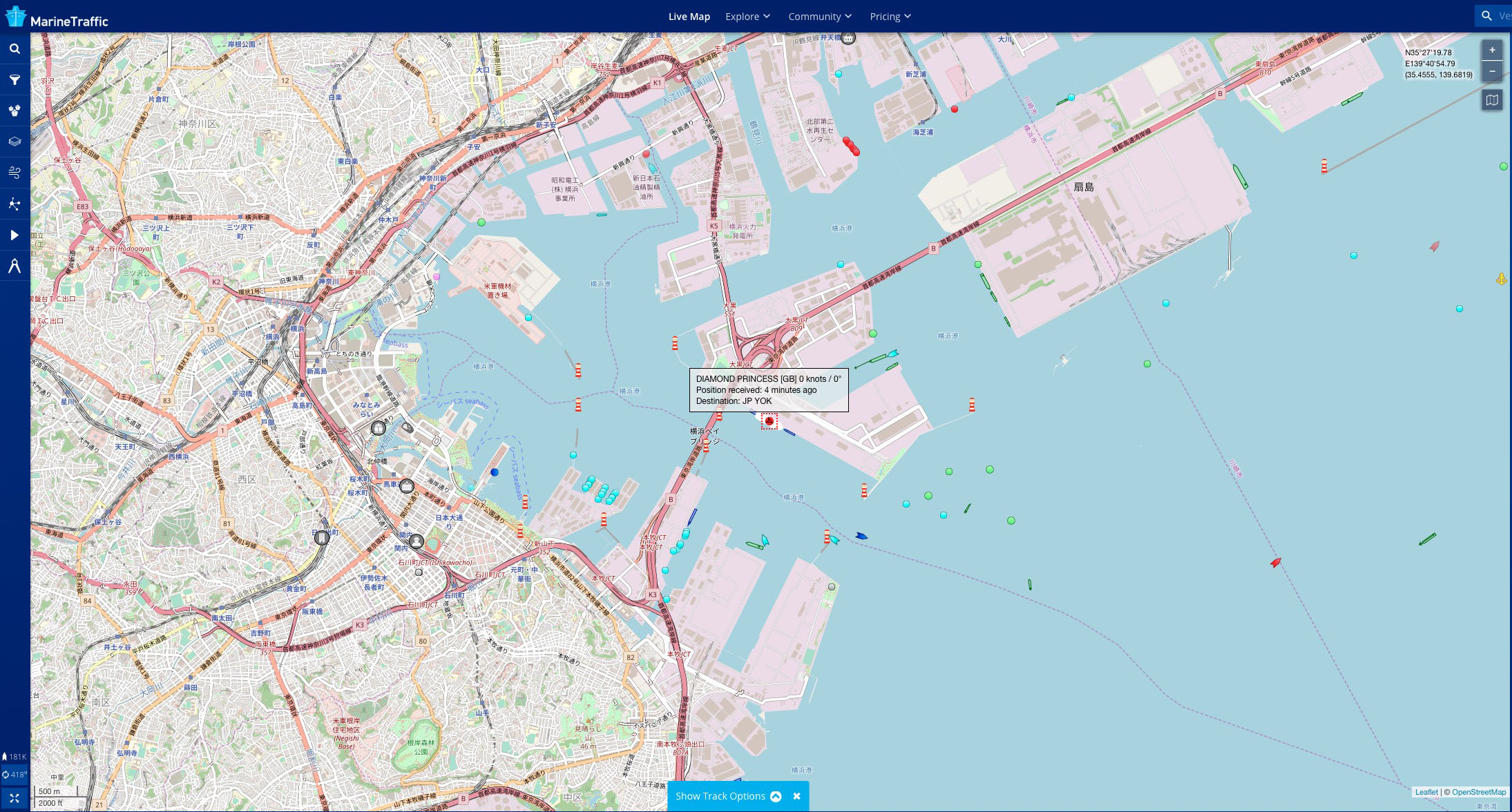The width and height of the screenshot is (1512, 812).
Task: Open the density/routes network icon
Action: tap(15, 204)
